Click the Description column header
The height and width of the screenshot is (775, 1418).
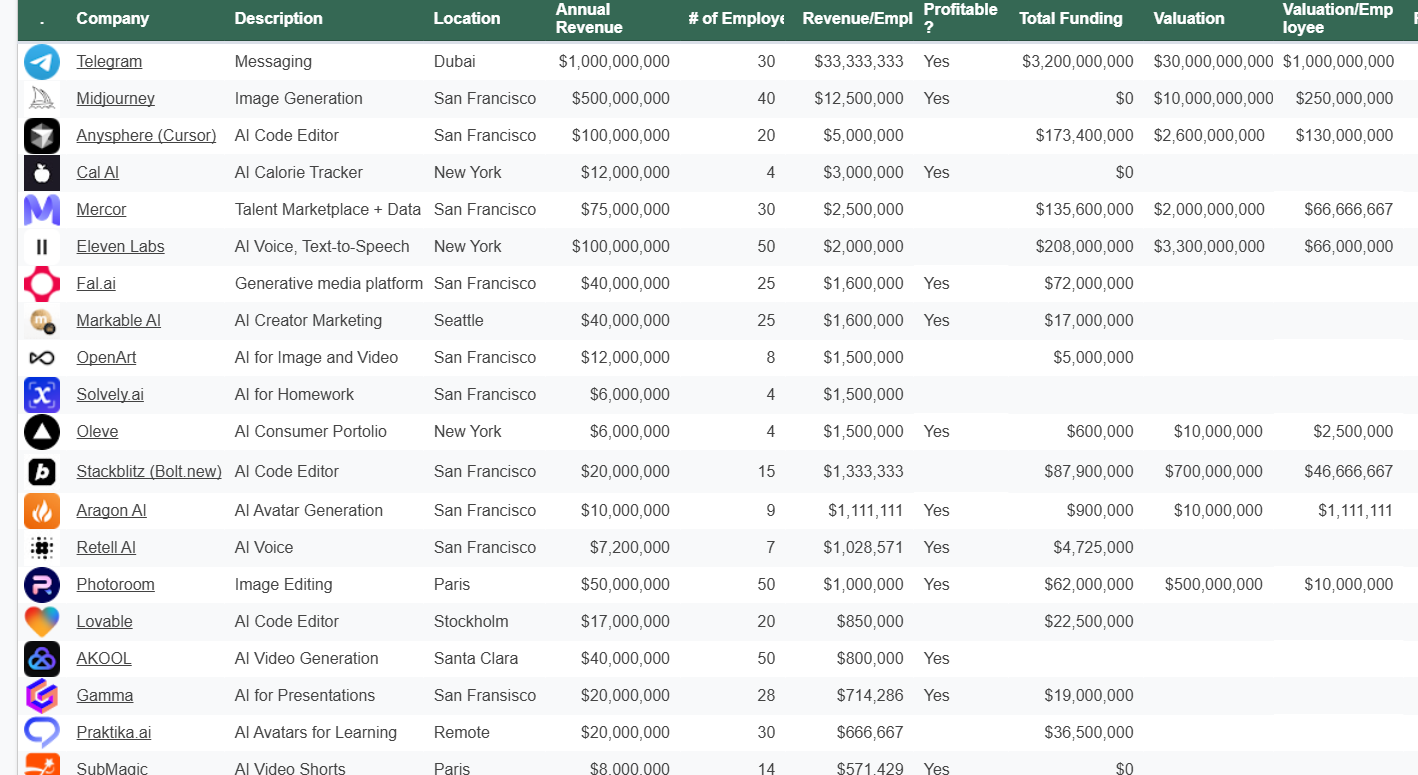pyautogui.click(x=279, y=18)
